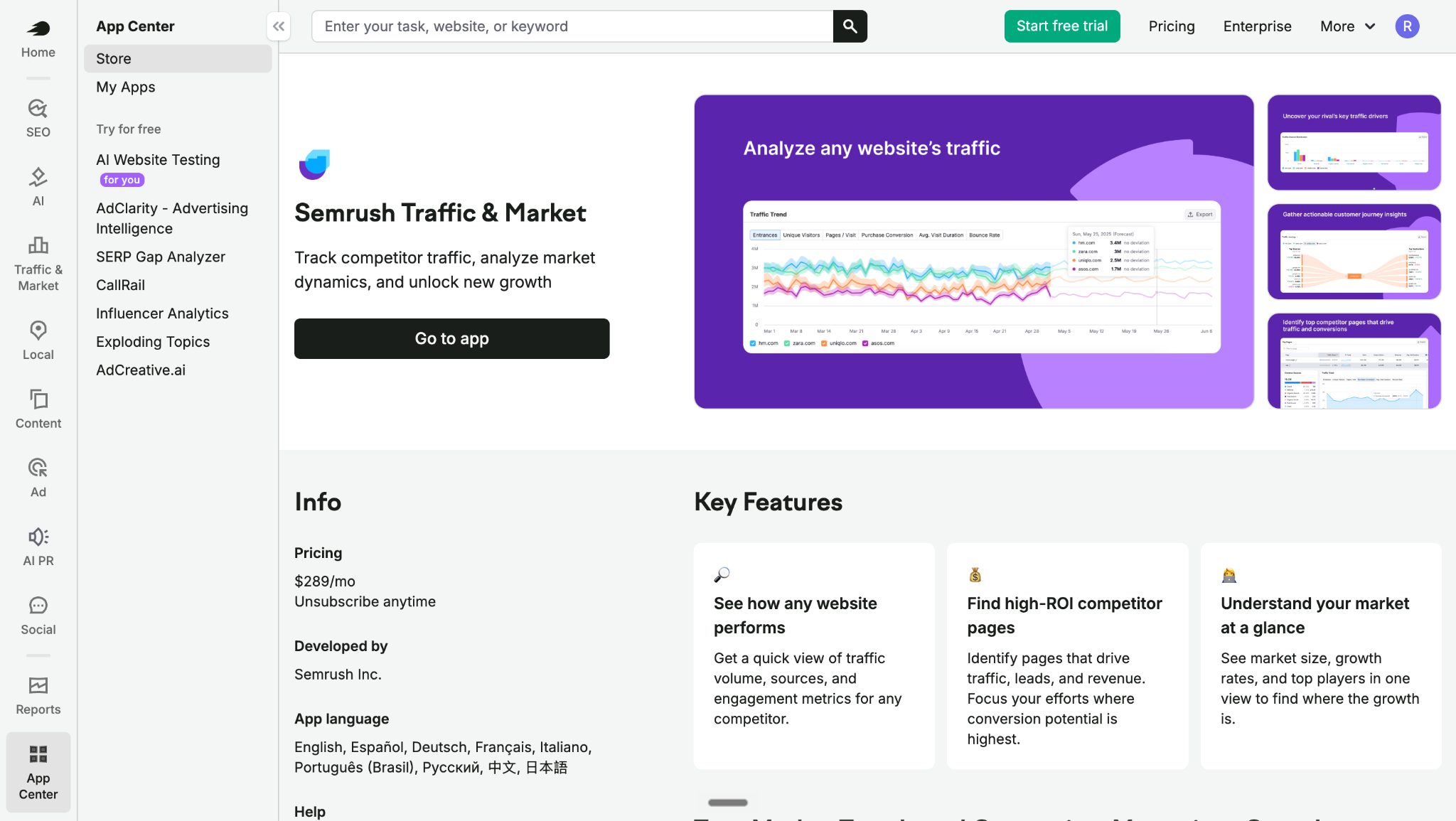Screen dimensions: 1456x821
Task: Open the user profile avatar R
Action: click(x=1407, y=26)
